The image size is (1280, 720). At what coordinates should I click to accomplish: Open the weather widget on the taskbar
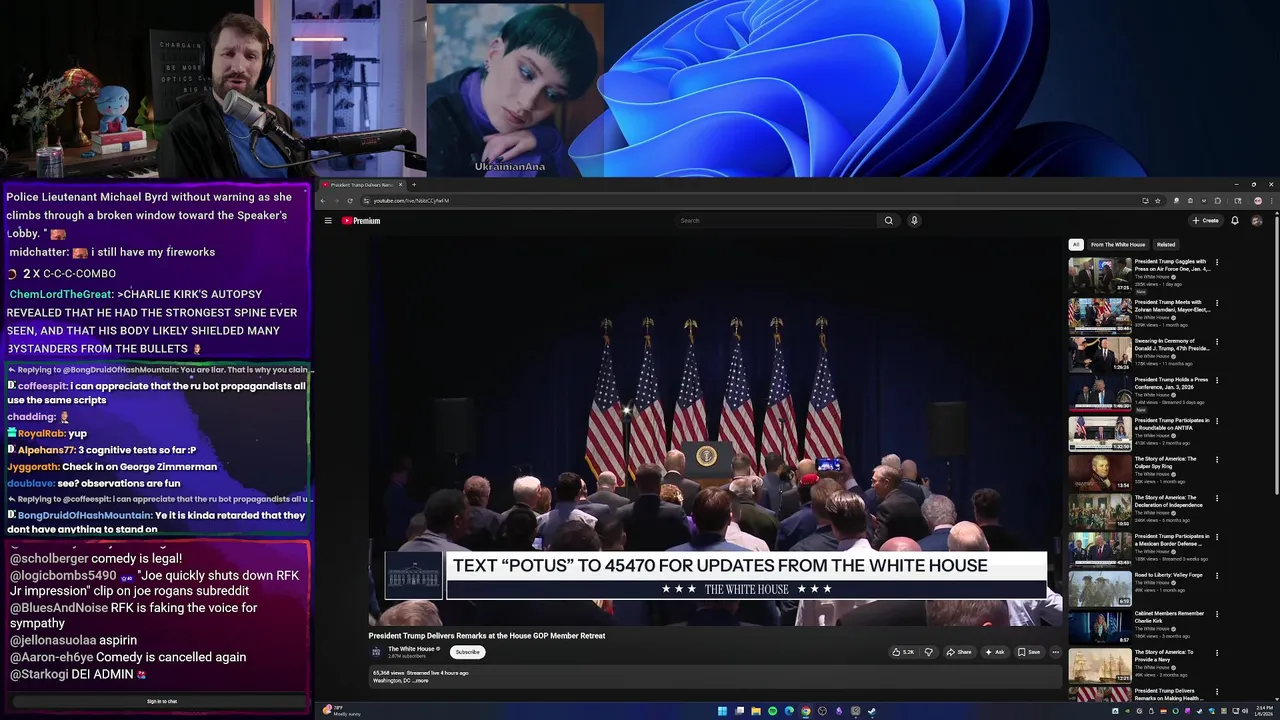click(x=341, y=711)
